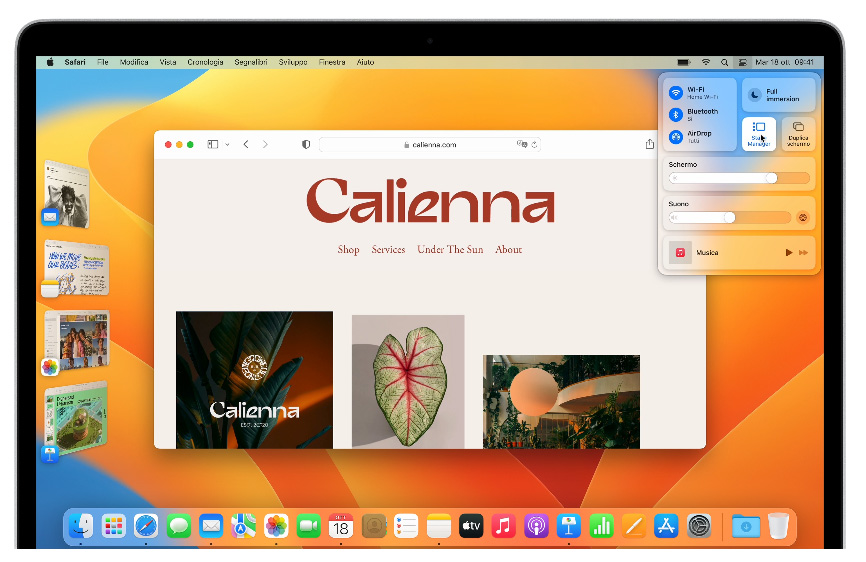Click the calienna.com address field

430,145
